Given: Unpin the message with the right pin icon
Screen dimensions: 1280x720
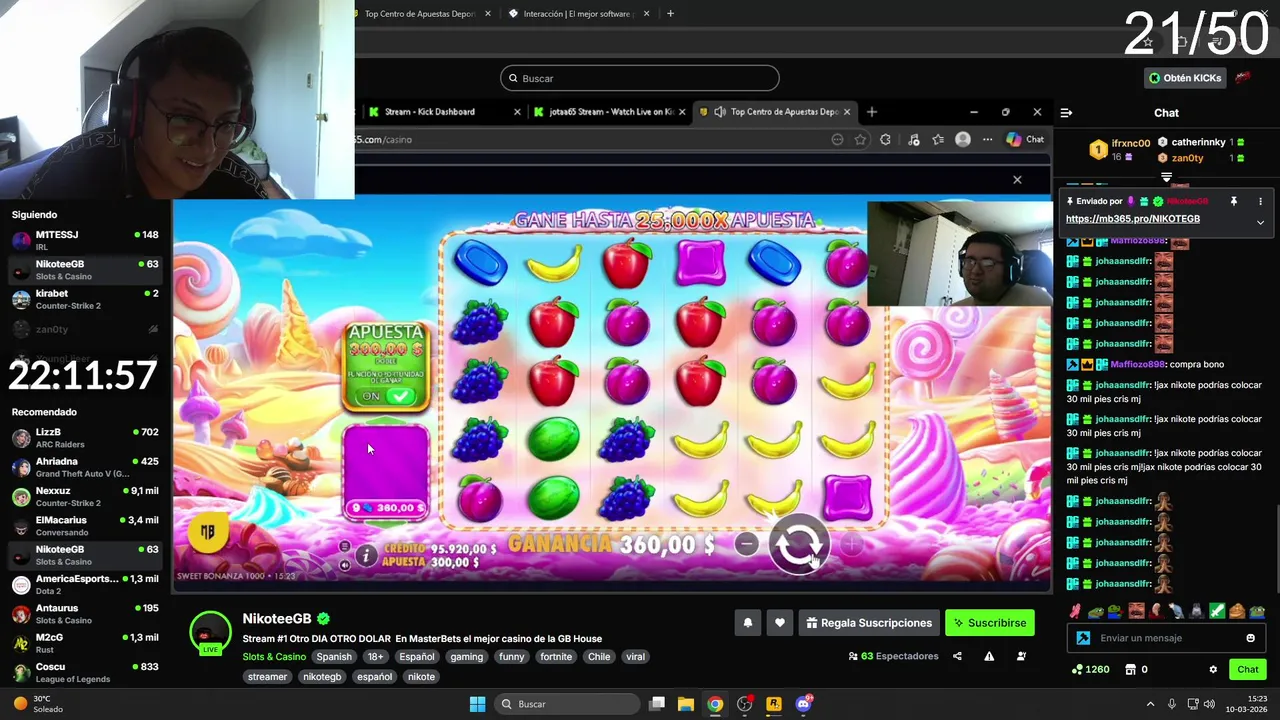Looking at the screenshot, I should pyautogui.click(x=1234, y=201).
